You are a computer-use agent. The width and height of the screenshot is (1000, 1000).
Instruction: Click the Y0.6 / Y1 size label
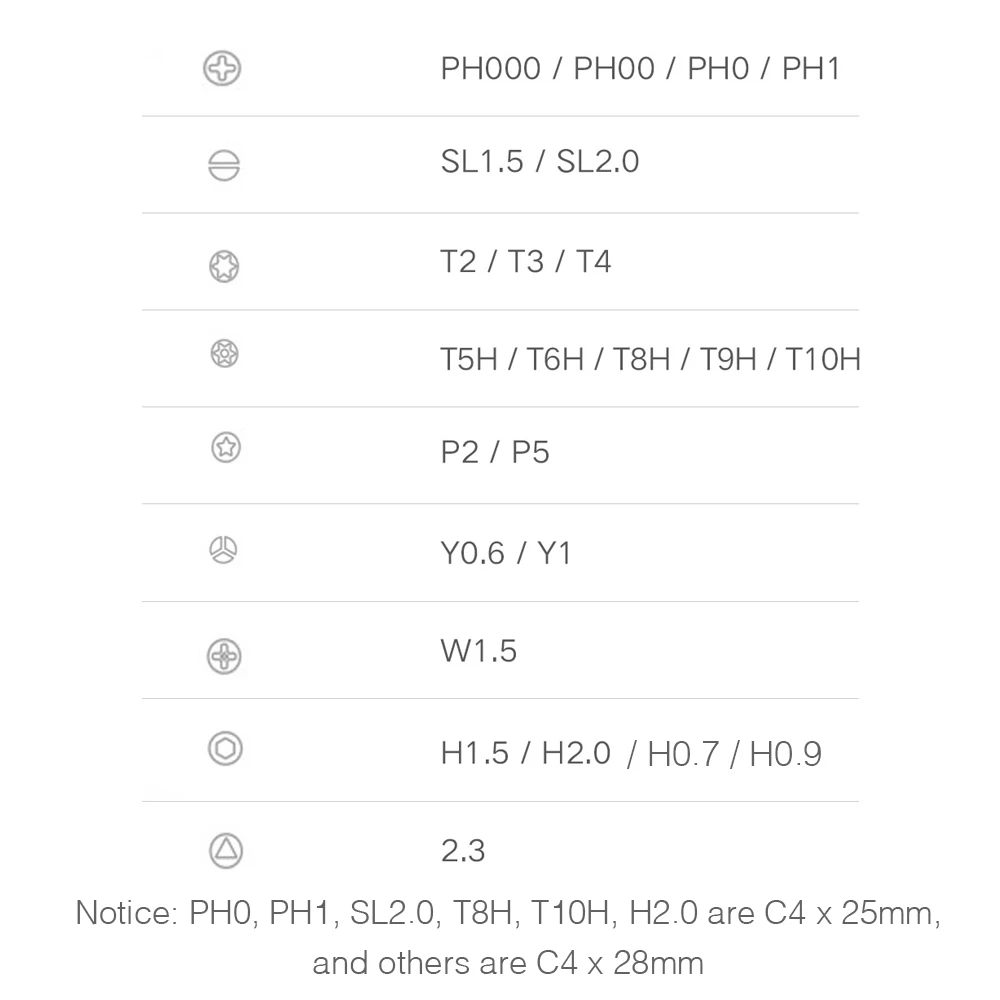[506, 553]
